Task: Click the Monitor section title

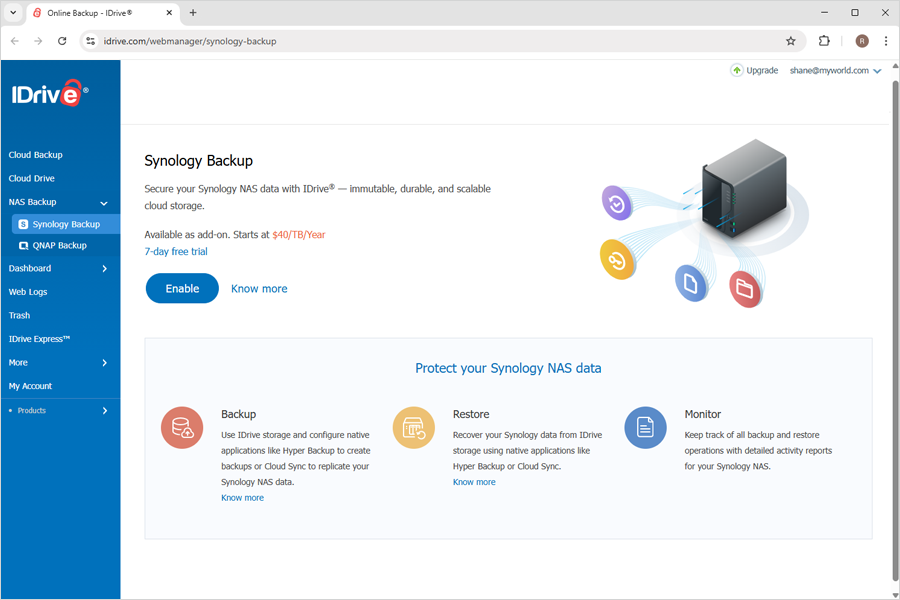Action: point(703,415)
